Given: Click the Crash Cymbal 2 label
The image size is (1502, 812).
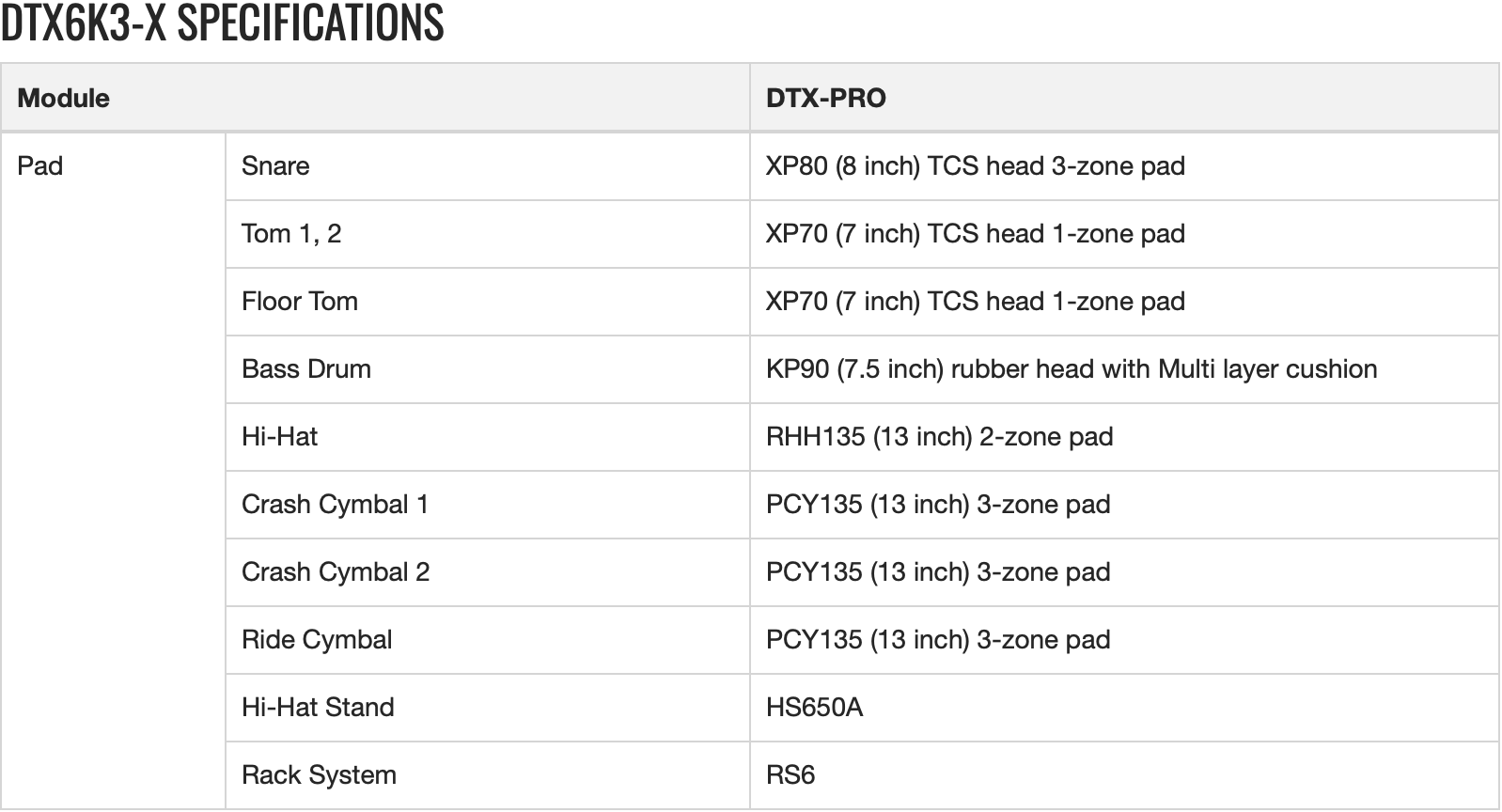Looking at the screenshot, I should [336, 572].
